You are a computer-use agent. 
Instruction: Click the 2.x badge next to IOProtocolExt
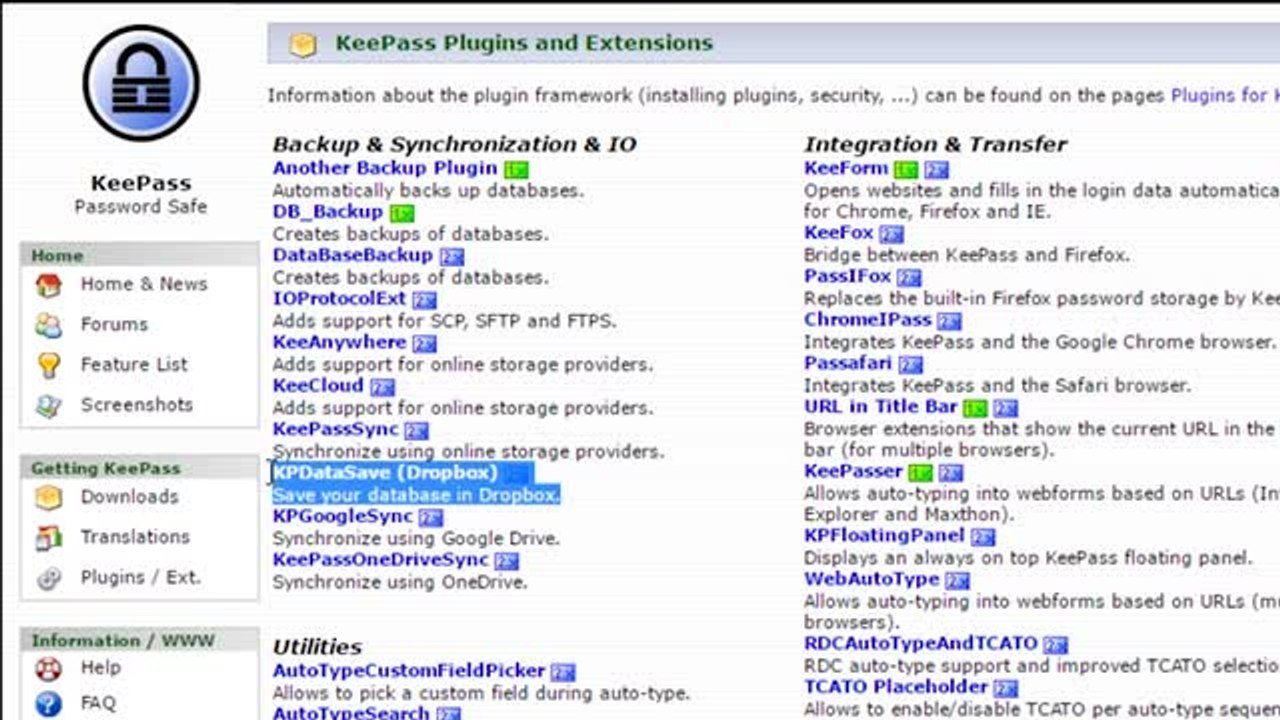click(x=425, y=300)
